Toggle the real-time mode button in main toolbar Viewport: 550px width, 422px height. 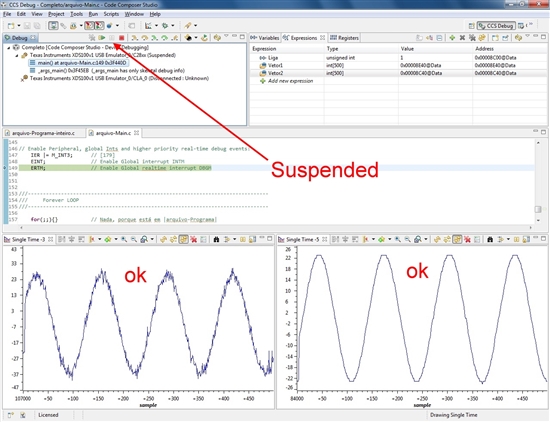pyautogui.click(x=53, y=26)
